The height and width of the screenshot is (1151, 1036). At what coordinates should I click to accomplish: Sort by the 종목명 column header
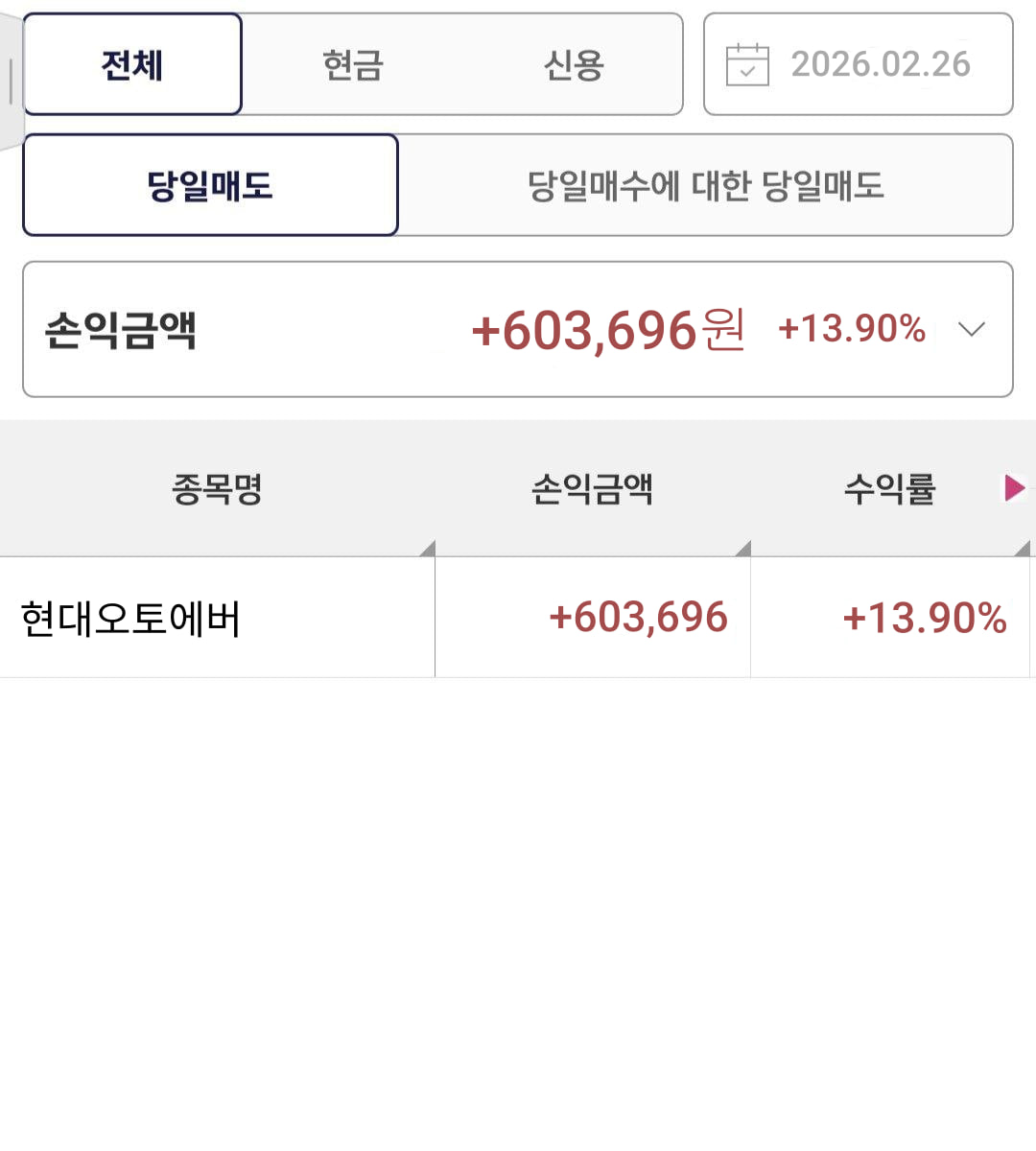tap(217, 489)
